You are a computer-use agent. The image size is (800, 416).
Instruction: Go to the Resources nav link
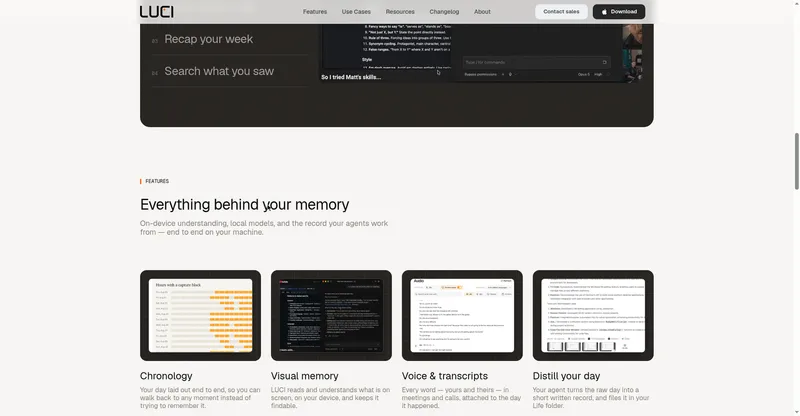pyautogui.click(x=400, y=12)
